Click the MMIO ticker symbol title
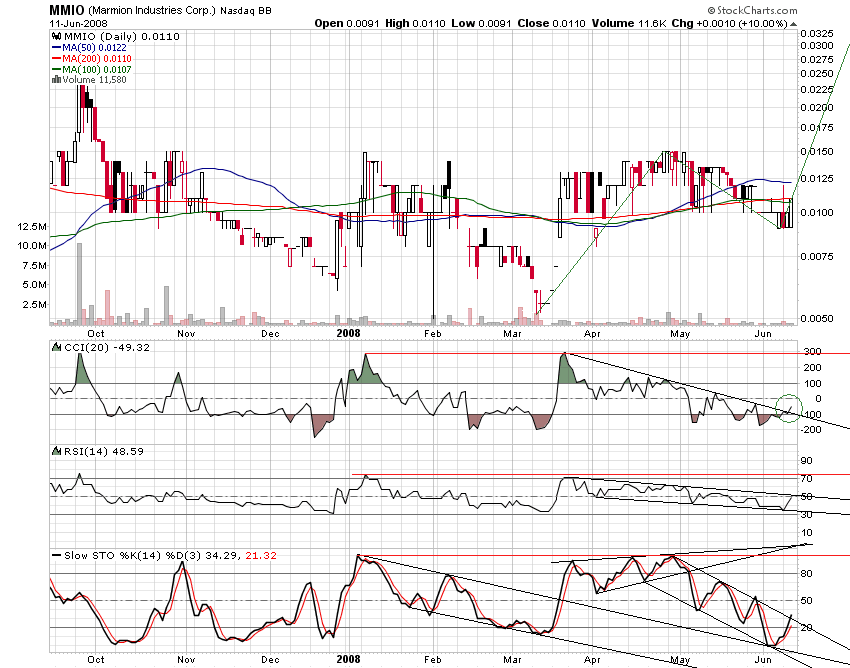The width and height of the screenshot is (850, 668). pos(67,10)
